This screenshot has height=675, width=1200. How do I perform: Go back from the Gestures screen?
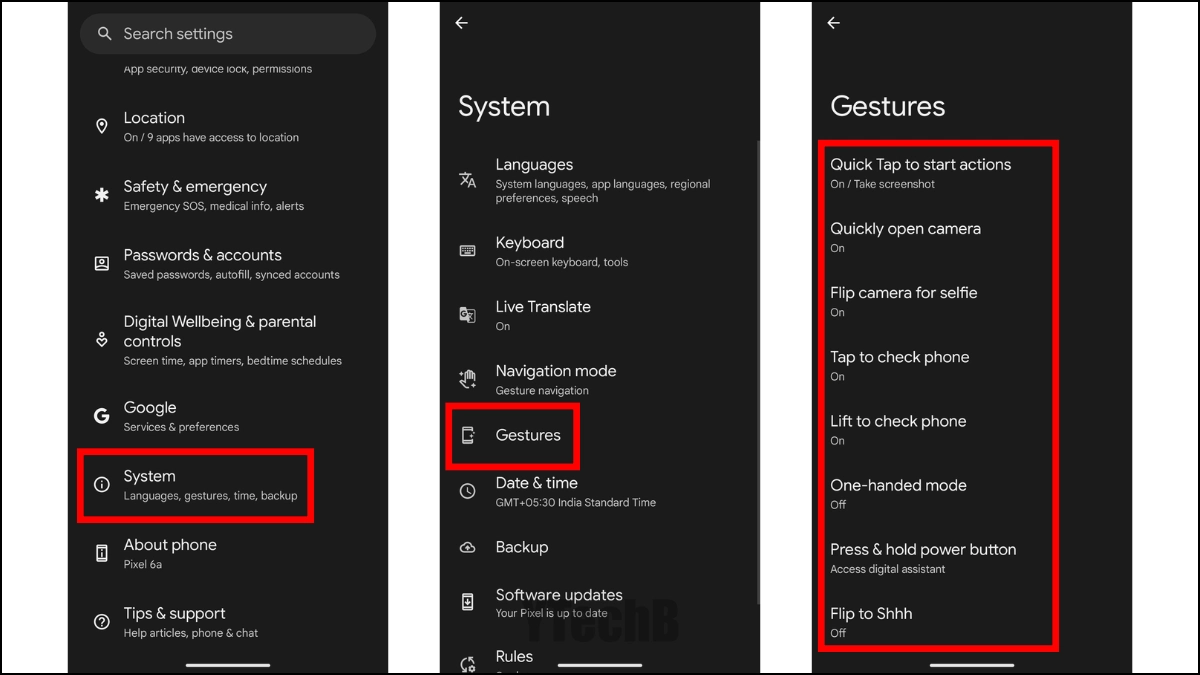[833, 23]
